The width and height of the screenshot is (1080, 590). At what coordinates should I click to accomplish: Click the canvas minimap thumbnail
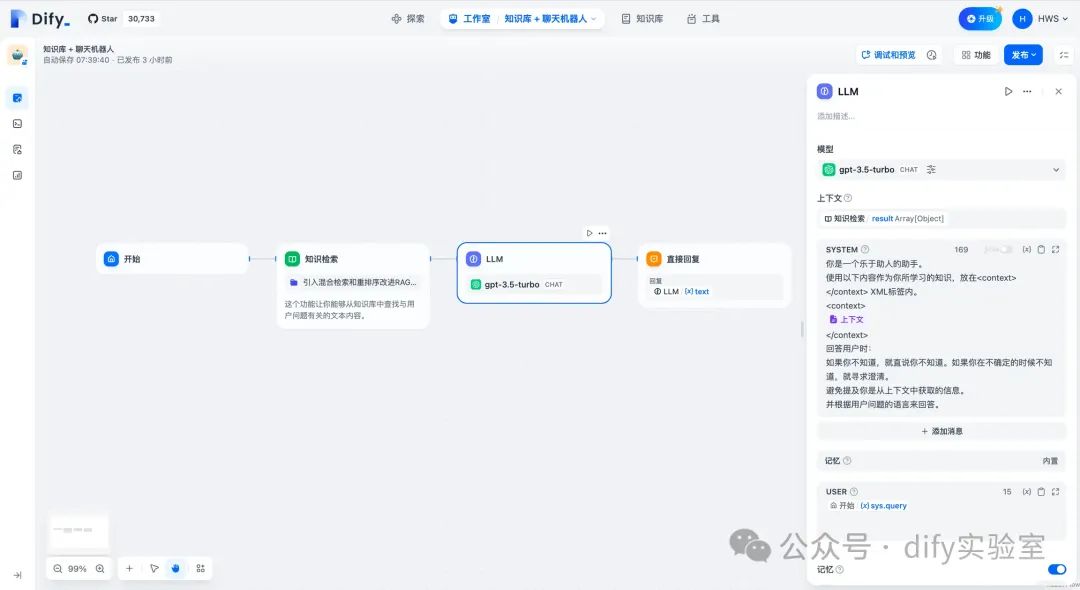(x=79, y=531)
